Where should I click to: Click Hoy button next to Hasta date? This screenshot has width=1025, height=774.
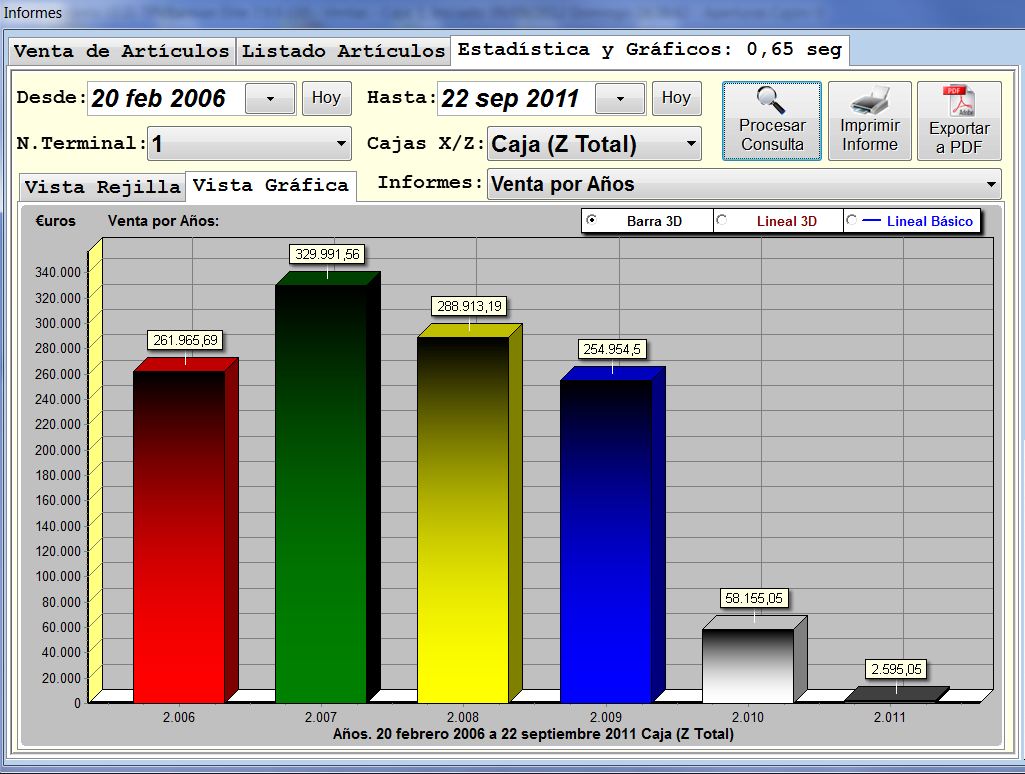point(676,98)
